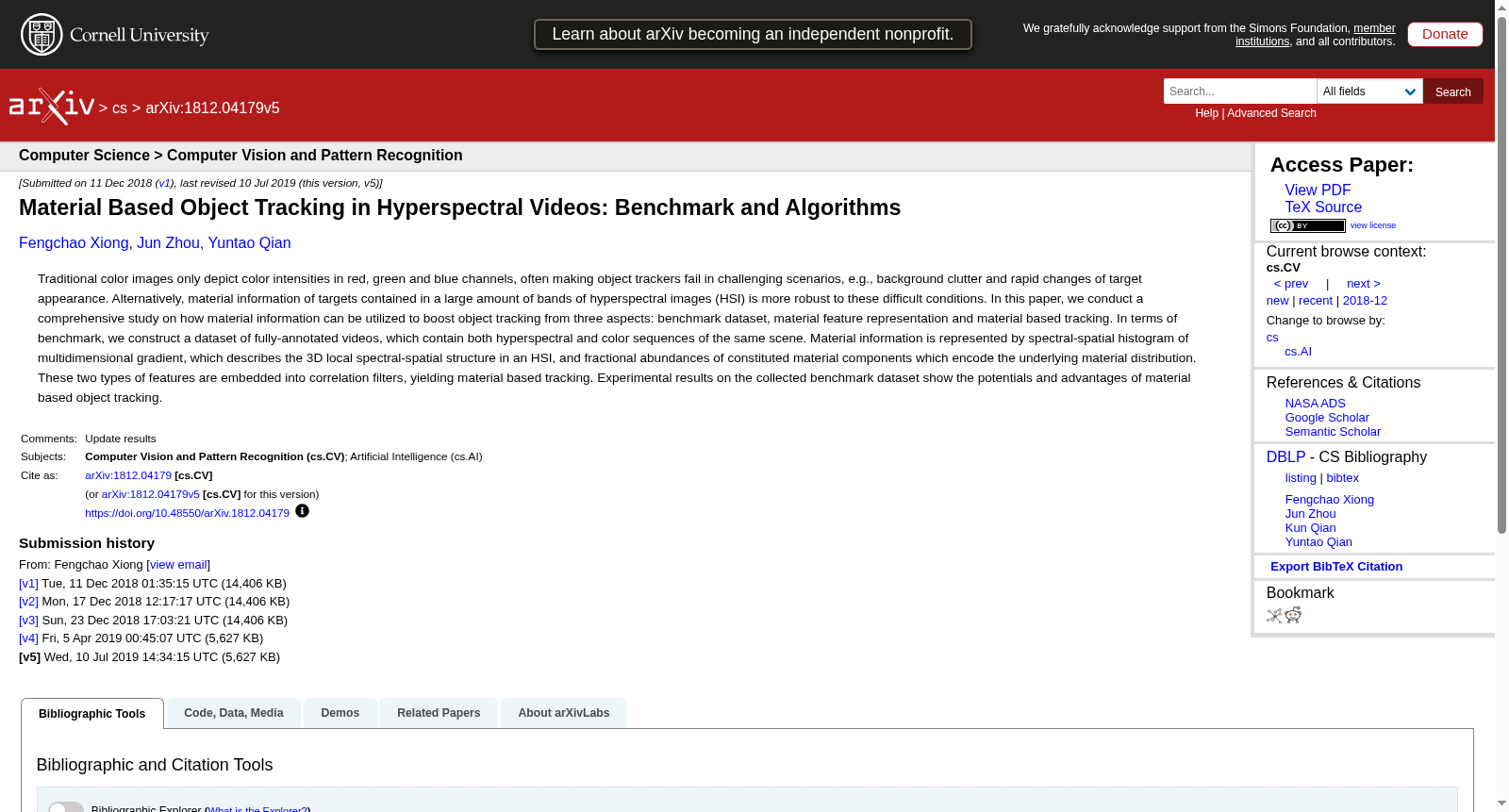This screenshot has height=812, width=1509.
Task: Click the Search button
Action: 1453,91
